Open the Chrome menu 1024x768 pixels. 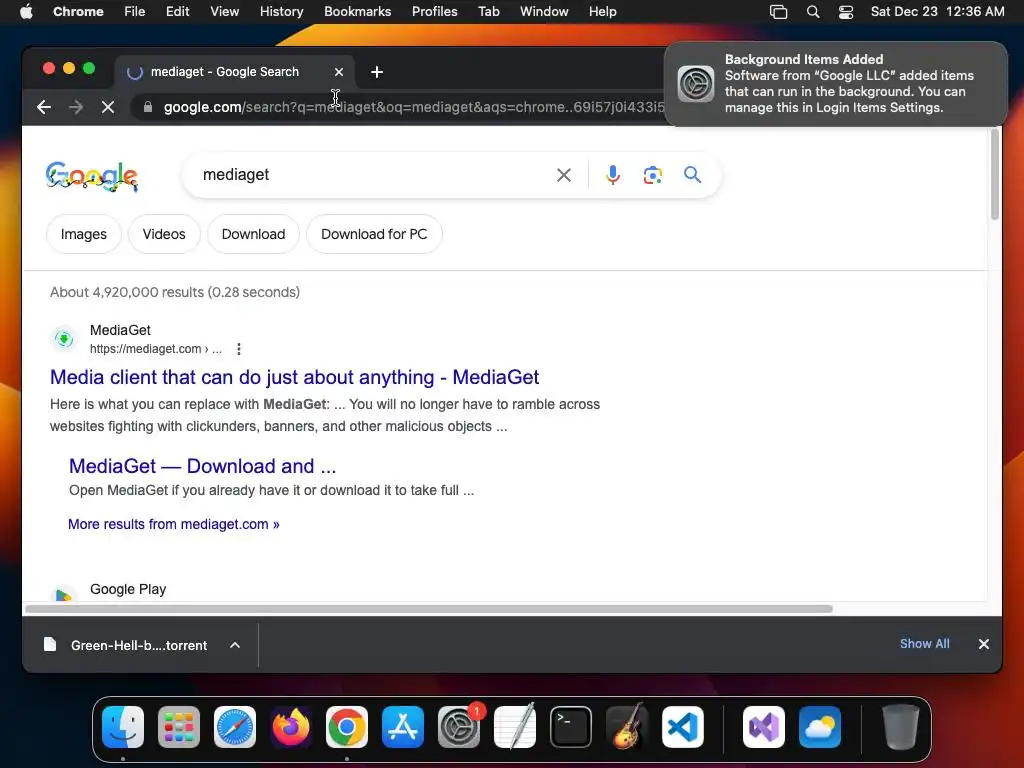tap(78, 12)
